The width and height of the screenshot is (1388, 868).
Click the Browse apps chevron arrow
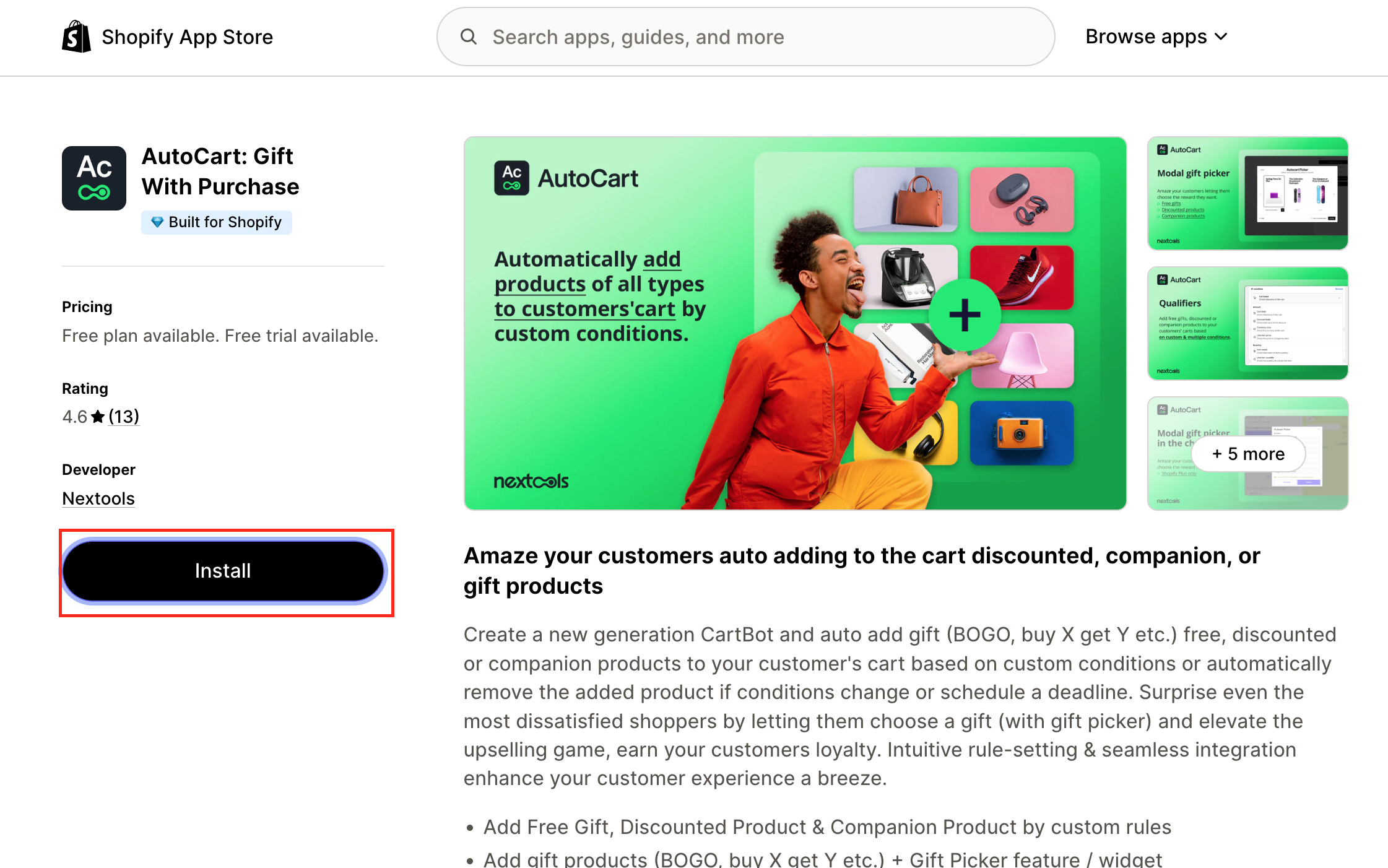click(x=1221, y=37)
